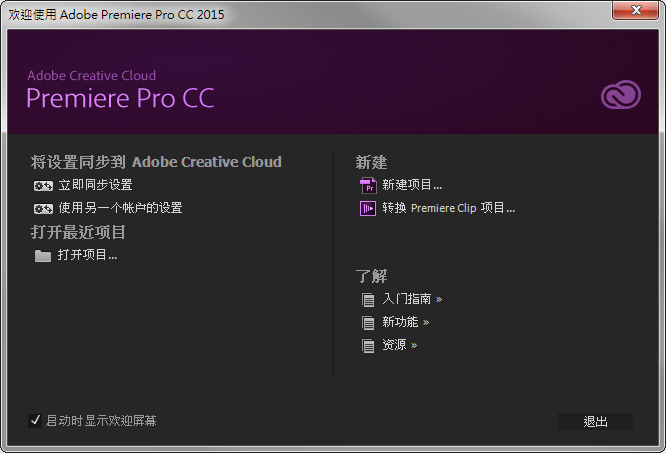Open the 新功能 link
The width and height of the screenshot is (666, 453).
(x=406, y=322)
